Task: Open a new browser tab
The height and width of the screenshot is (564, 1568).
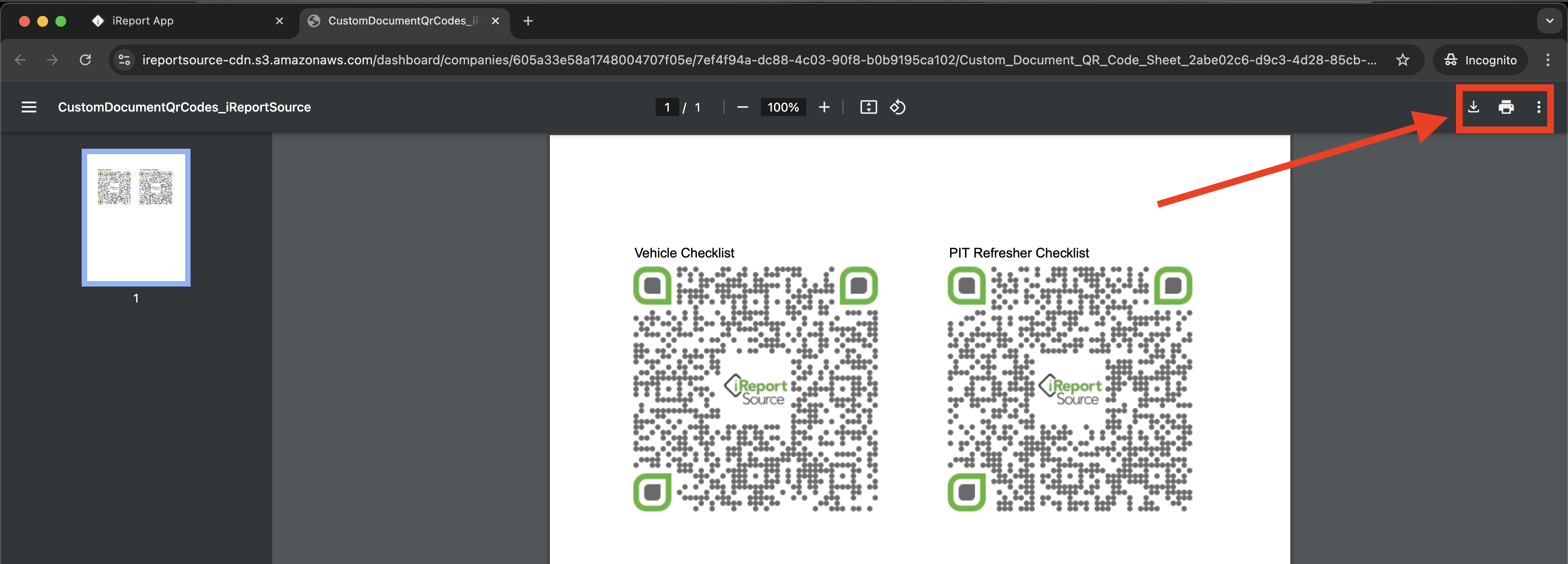Action: coord(528,21)
